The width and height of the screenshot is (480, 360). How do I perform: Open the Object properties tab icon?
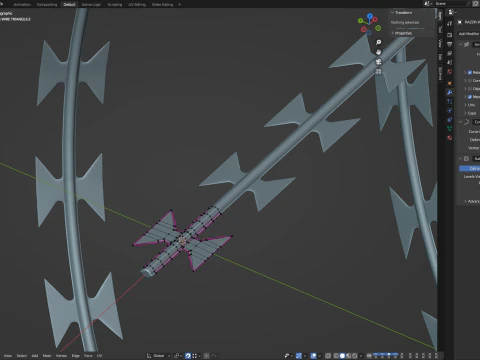pos(450,83)
